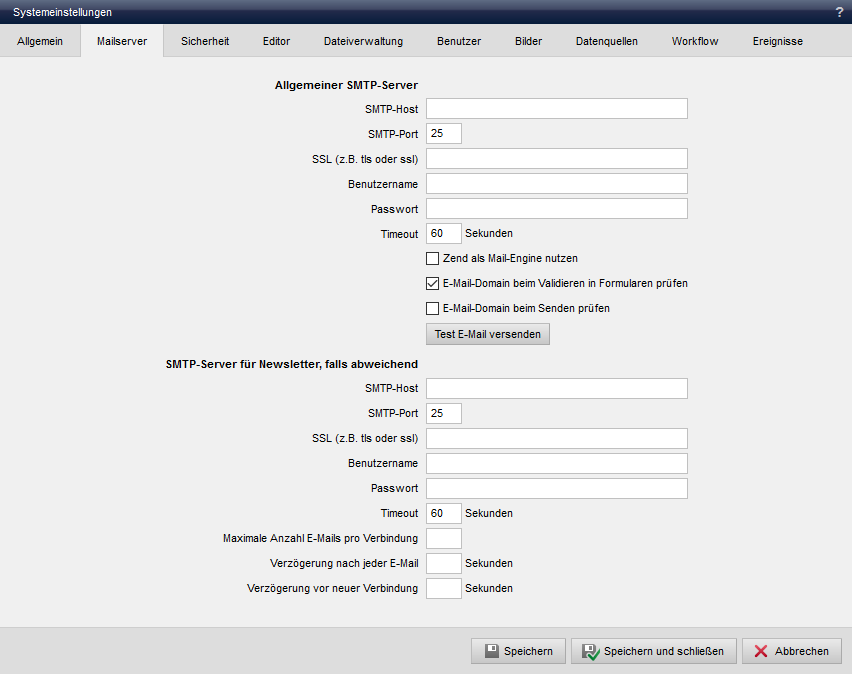Click the SMTP-Server für Newsletter heading

click(x=292, y=364)
